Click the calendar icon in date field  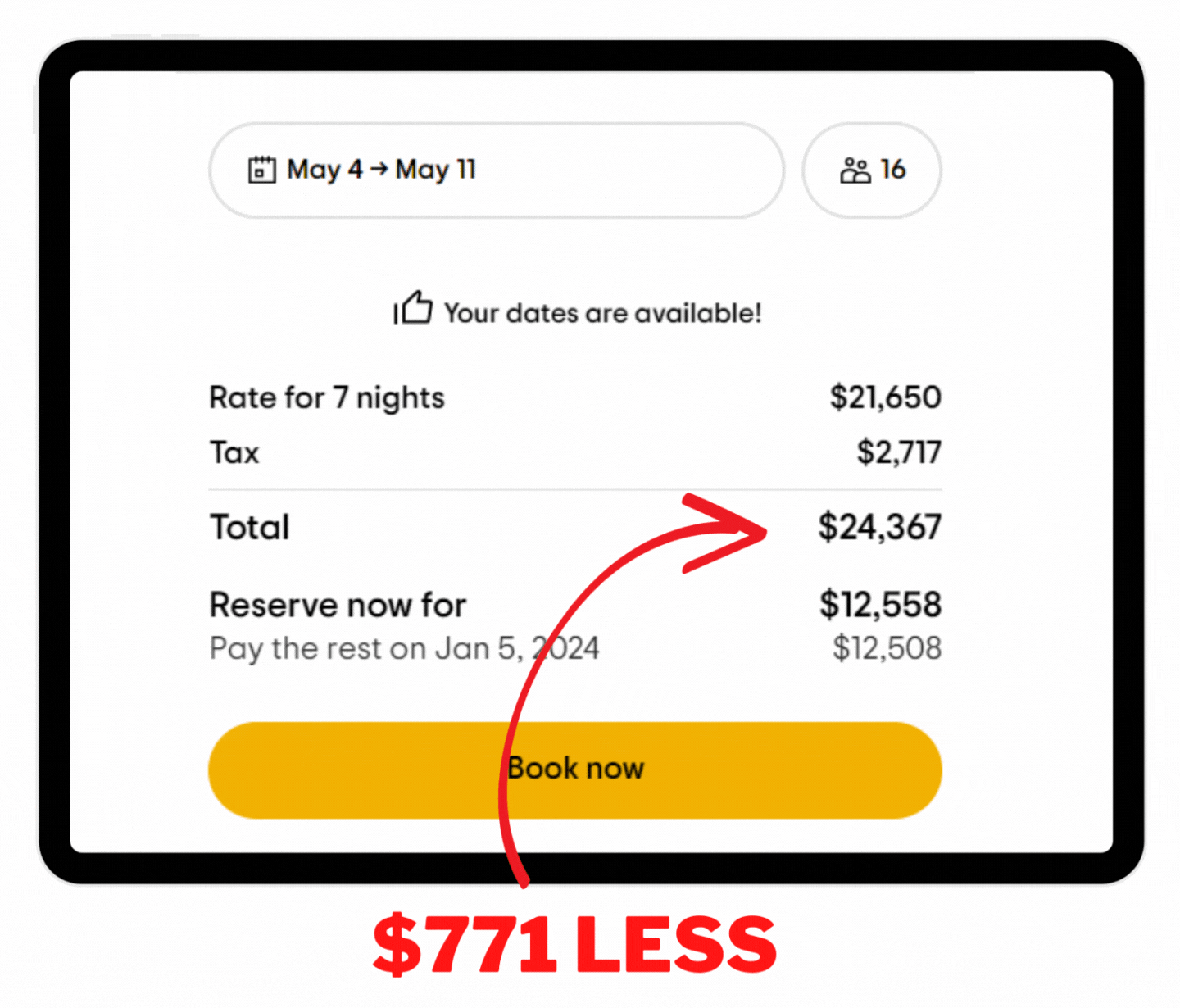tap(261, 170)
